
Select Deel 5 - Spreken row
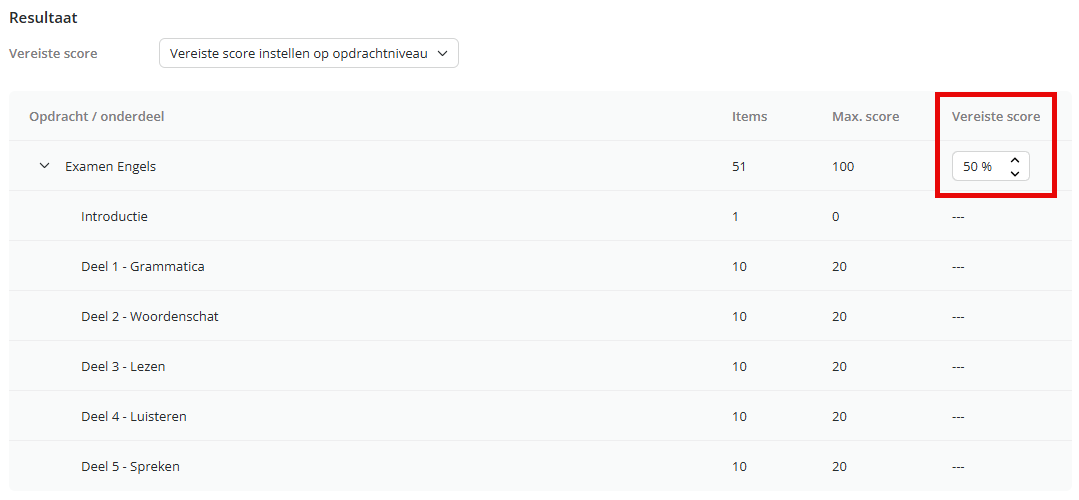[x=540, y=466]
